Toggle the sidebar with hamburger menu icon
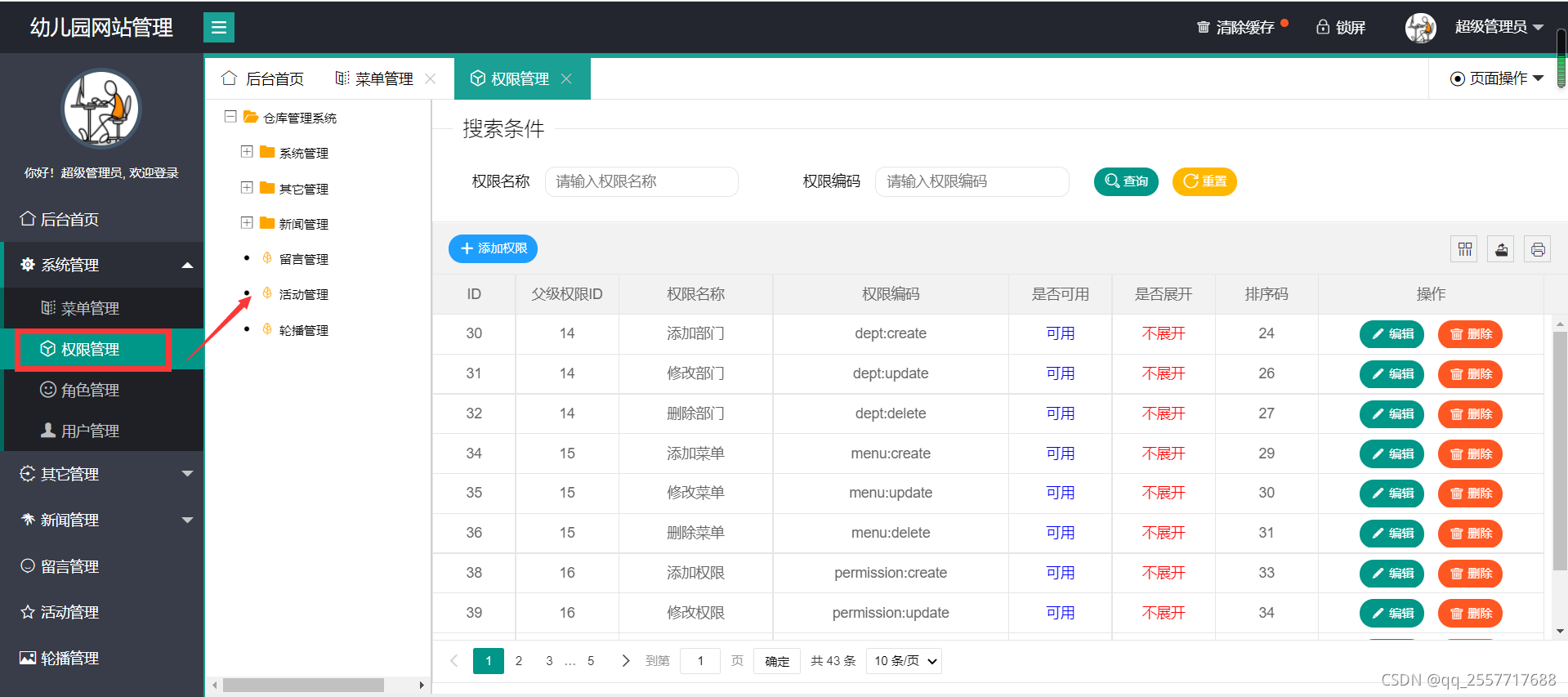Image resolution: width=1568 pixels, height=697 pixels. pyautogui.click(x=218, y=27)
